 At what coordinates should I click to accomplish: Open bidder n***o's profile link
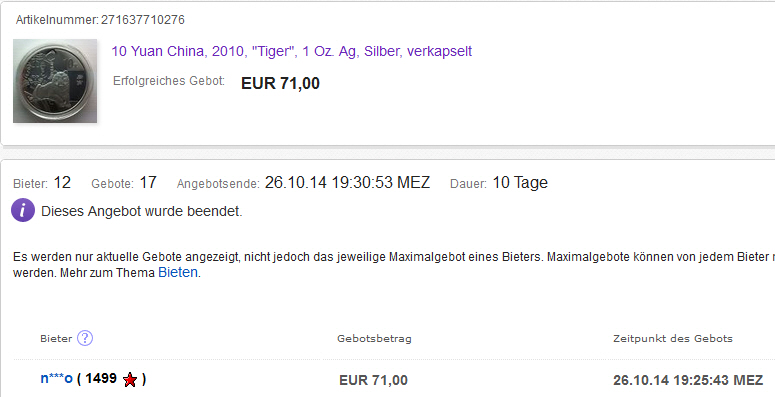click(x=56, y=379)
